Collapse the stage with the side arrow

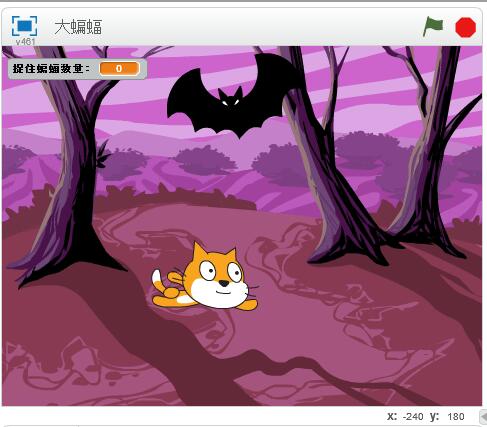[x=483, y=417]
